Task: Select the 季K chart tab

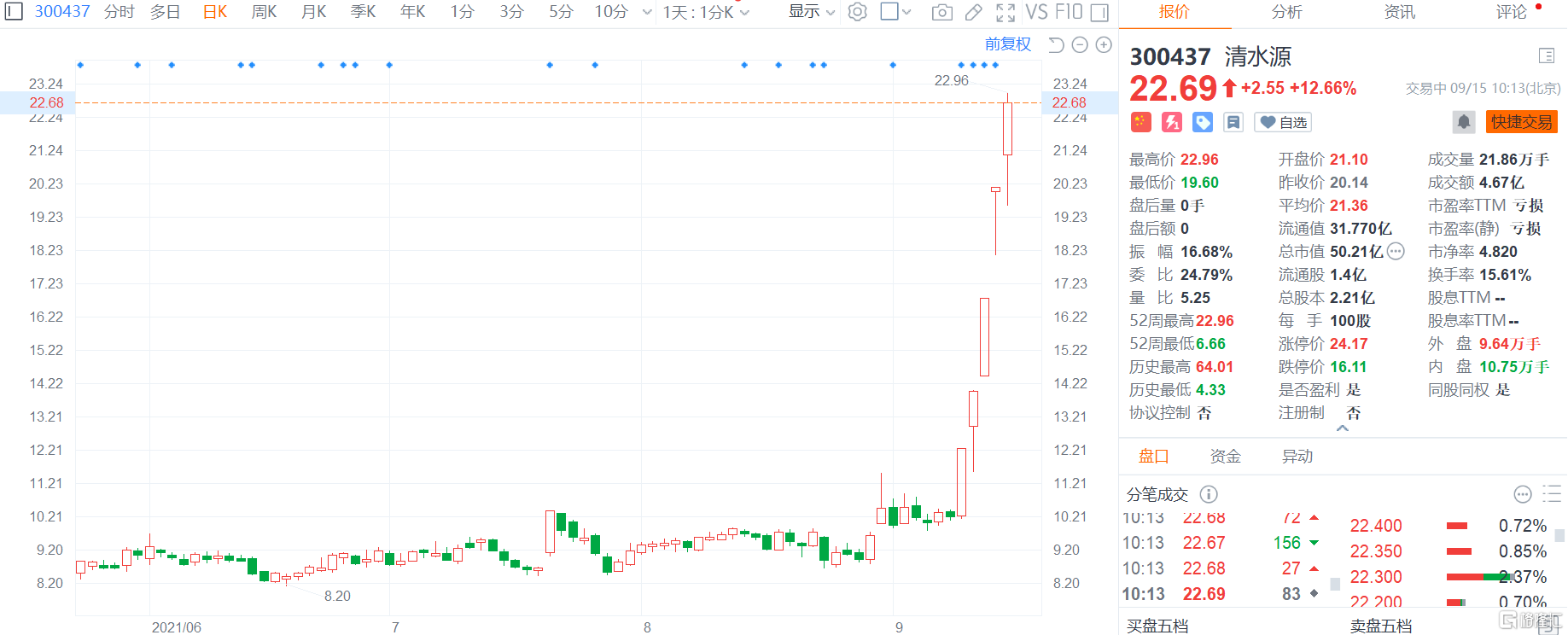Action: tap(363, 12)
